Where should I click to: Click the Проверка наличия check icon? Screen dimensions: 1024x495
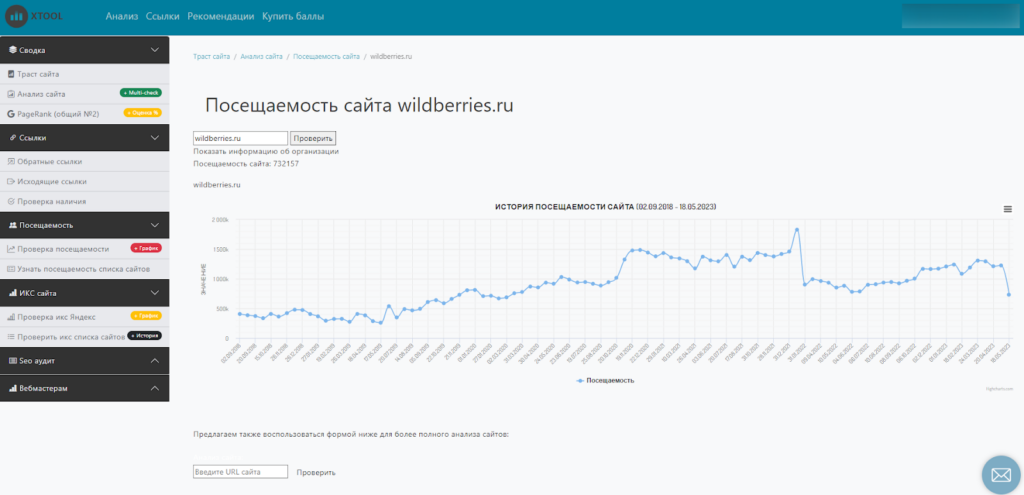coord(10,202)
